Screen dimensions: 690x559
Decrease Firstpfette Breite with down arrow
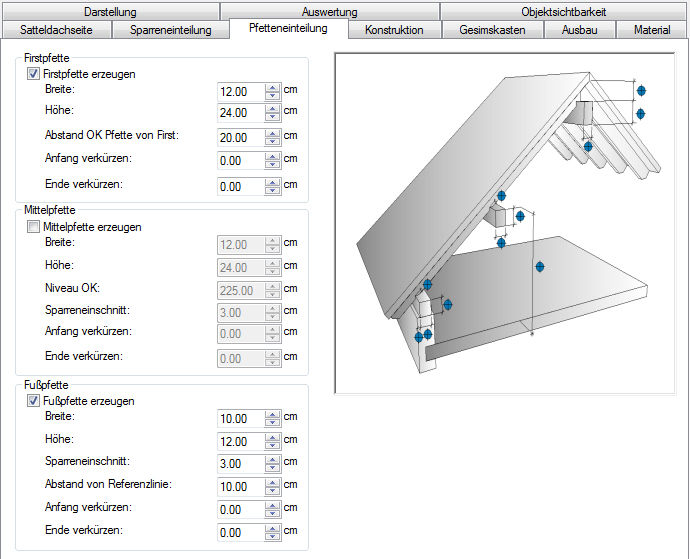273,96
